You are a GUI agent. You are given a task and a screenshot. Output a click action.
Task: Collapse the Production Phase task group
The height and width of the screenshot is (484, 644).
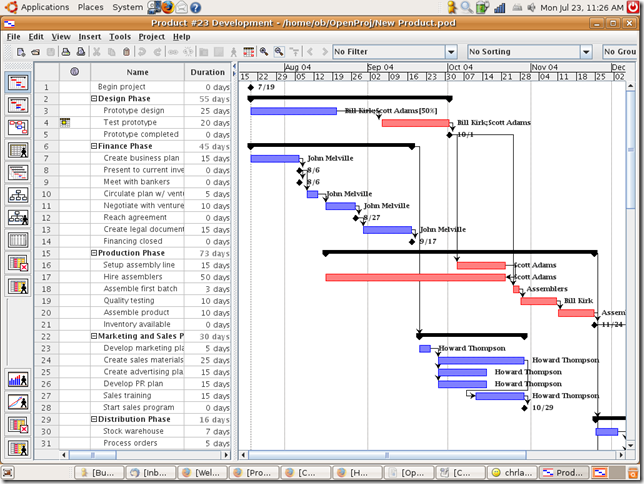[x=94, y=254]
